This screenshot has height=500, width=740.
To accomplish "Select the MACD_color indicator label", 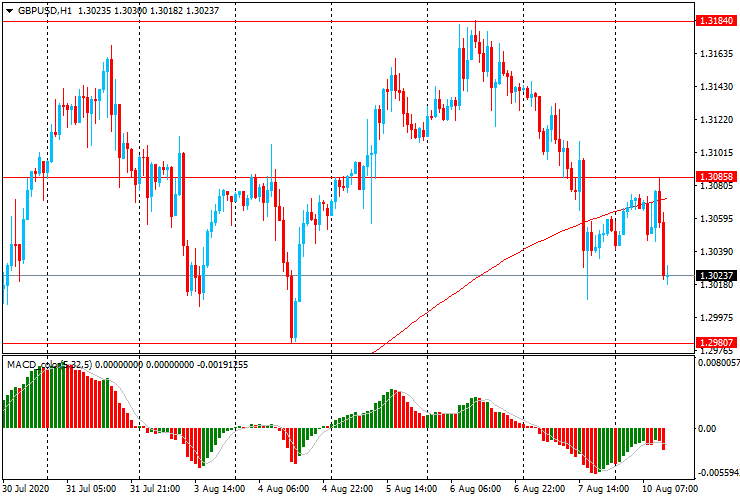I will click(x=50, y=364).
